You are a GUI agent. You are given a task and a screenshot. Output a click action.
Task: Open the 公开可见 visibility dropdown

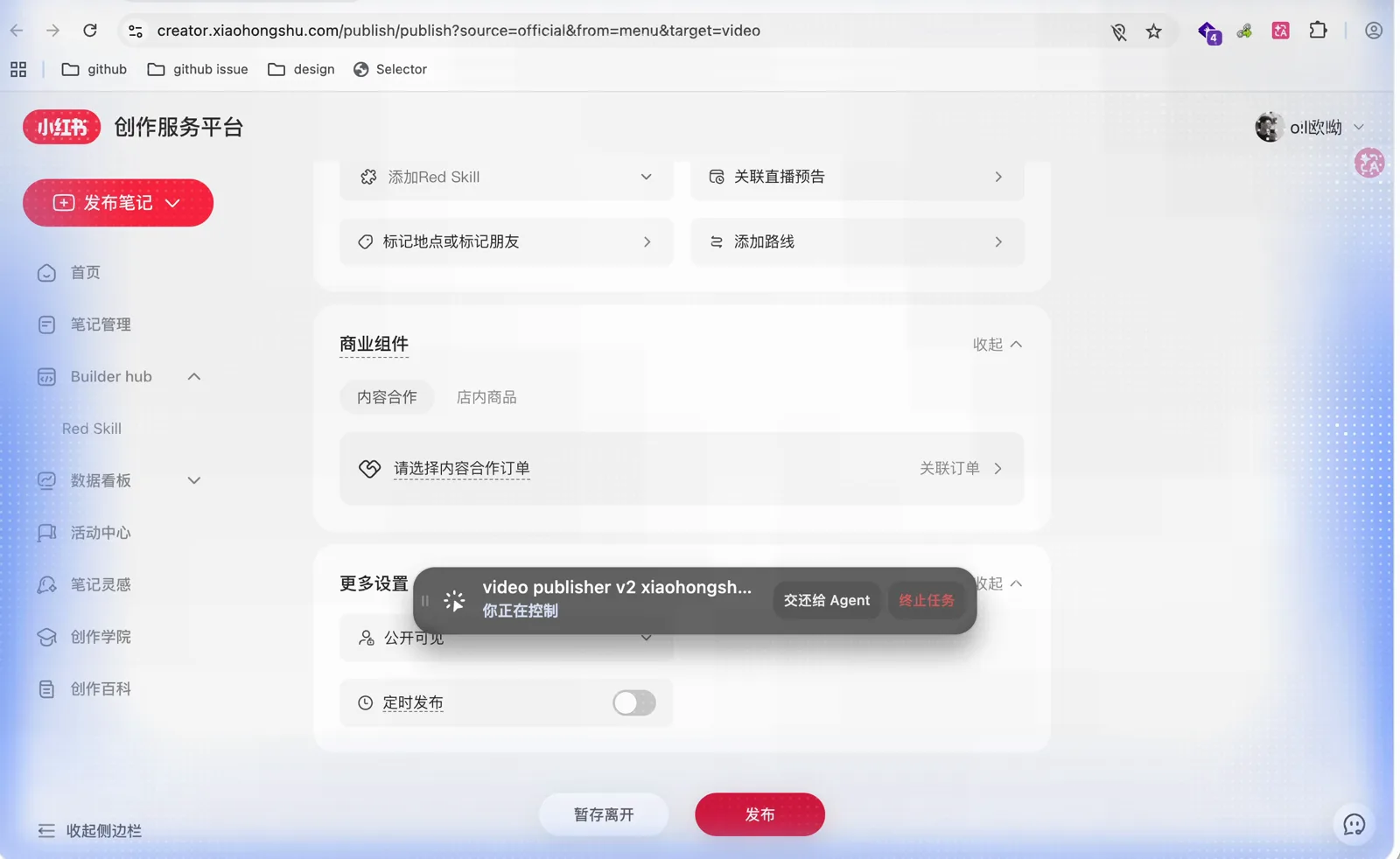[507, 638]
